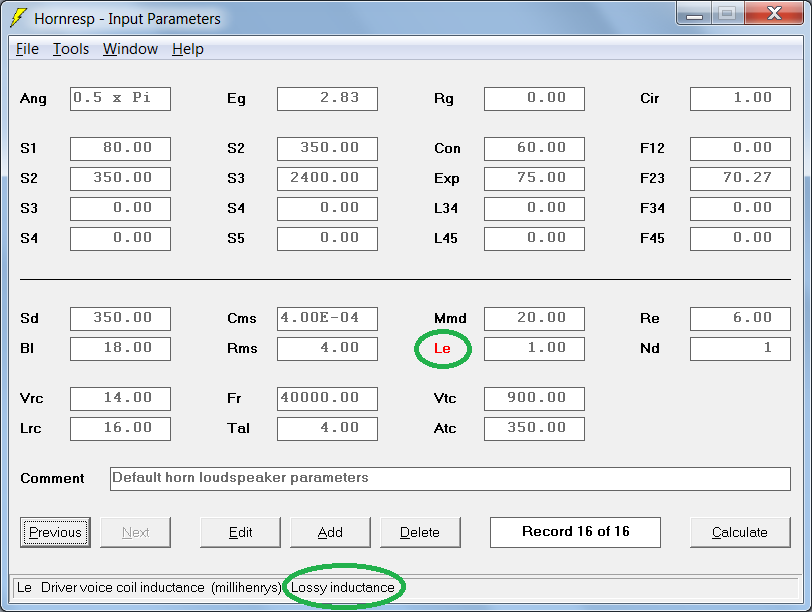
Task: Click the Previous record button
Action: point(55,532)
